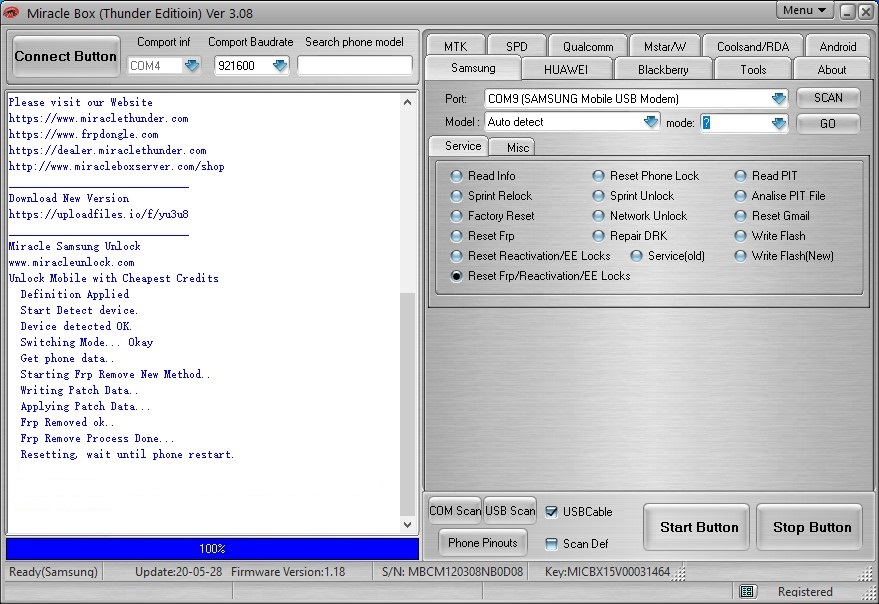879x604 pixels.
Task: Switch to the Coolsand/RDA tab
Action: click(752, 47)
